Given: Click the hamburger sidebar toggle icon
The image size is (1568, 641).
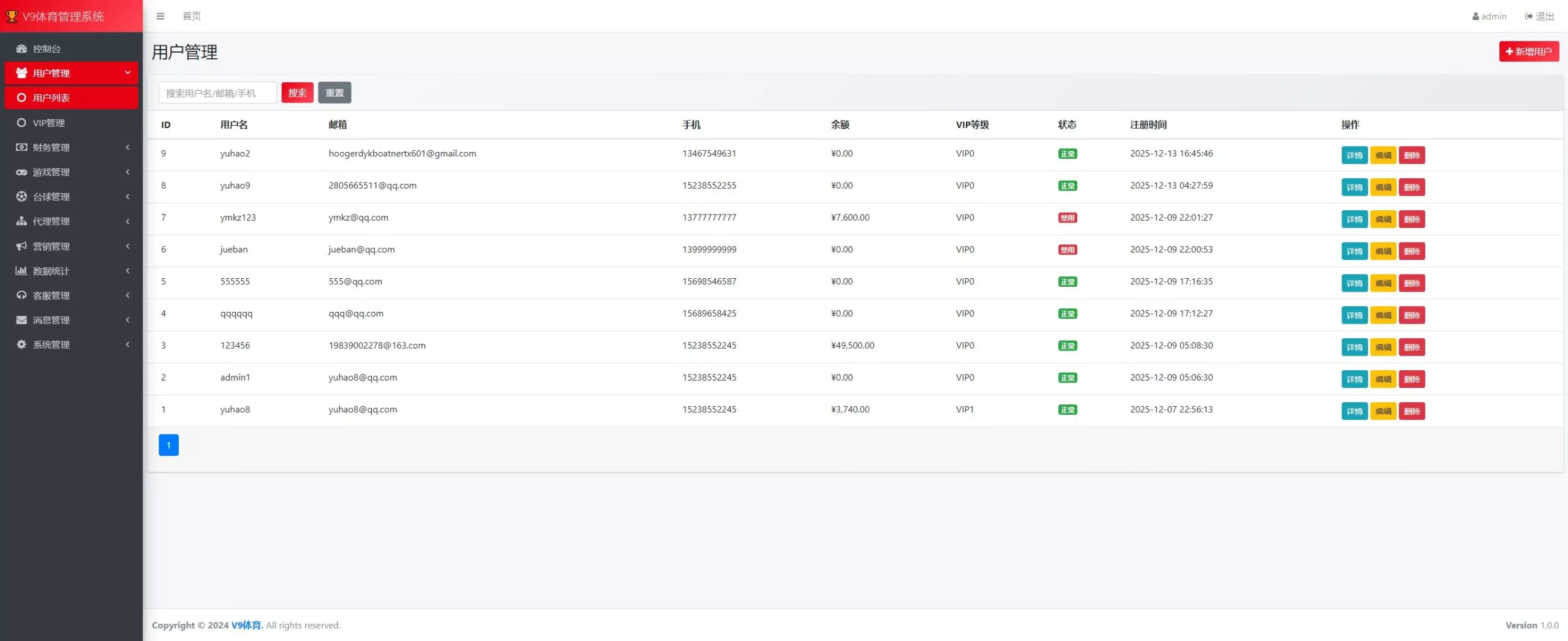Looking at the screenshot, I should [x=160, y=17].
